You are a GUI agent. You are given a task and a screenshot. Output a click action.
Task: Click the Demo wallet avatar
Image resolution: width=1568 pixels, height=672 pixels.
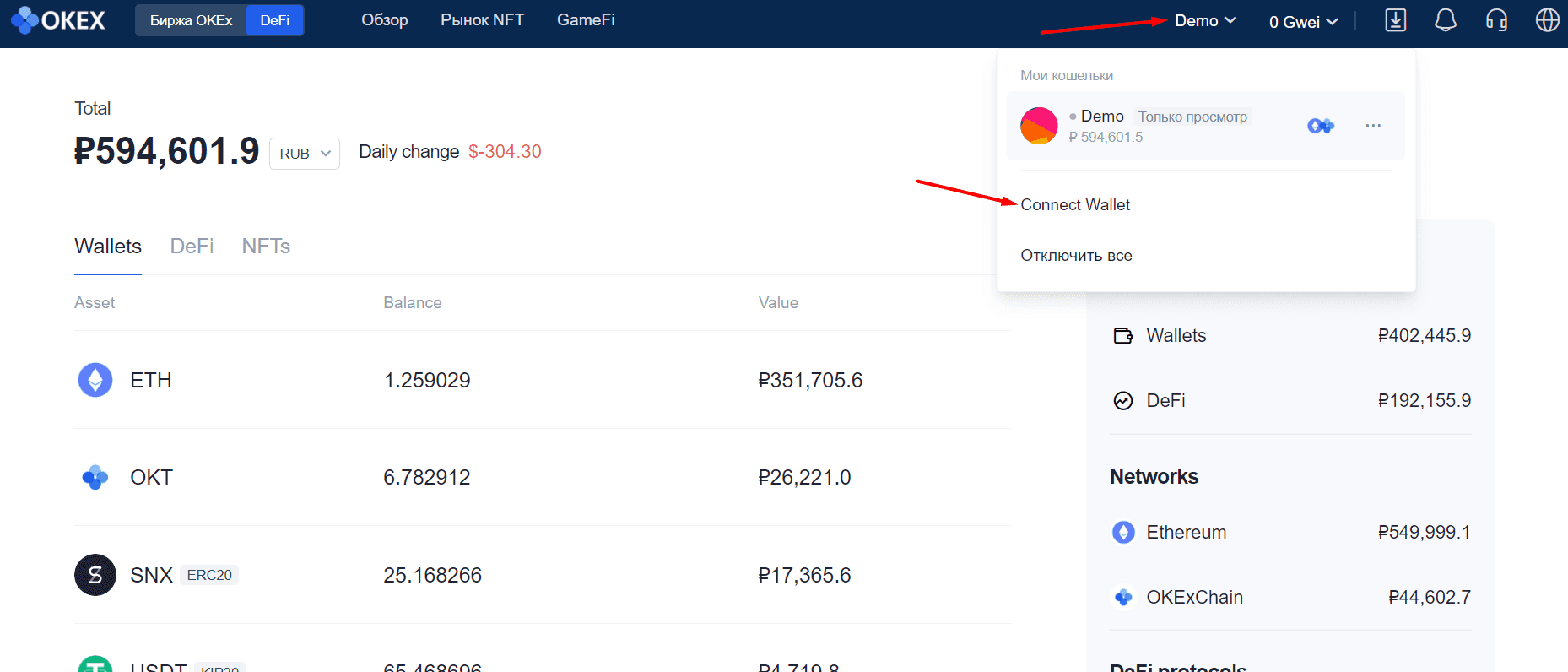(x=1039, y=126)
